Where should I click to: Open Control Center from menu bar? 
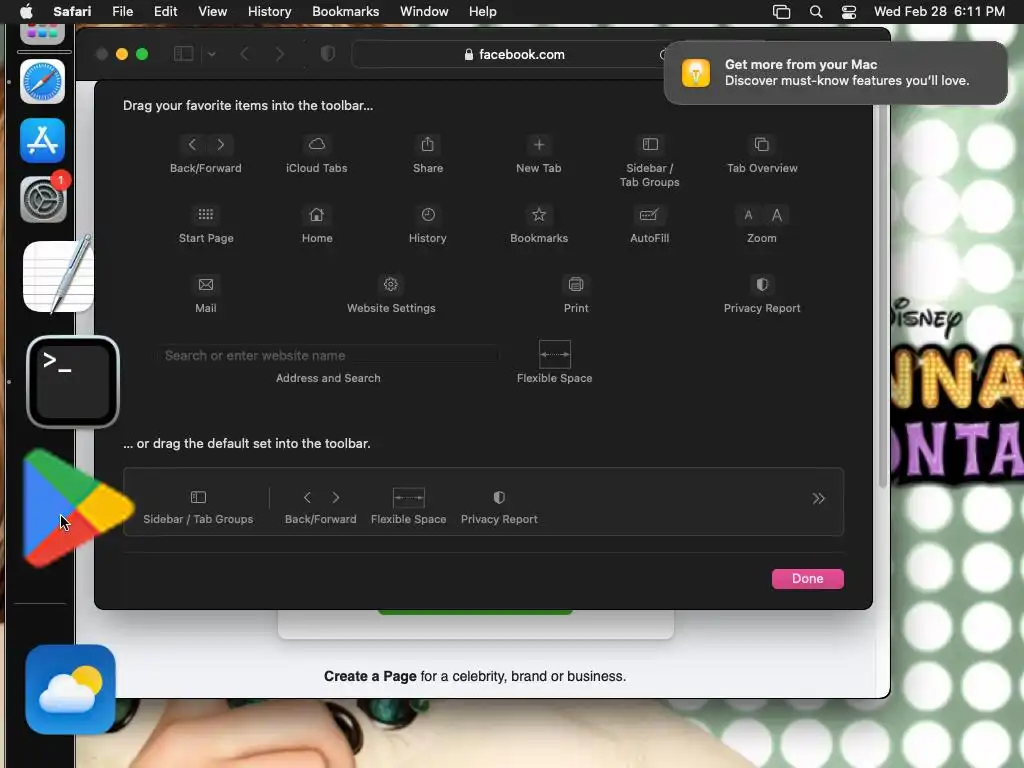pos(848,11)
